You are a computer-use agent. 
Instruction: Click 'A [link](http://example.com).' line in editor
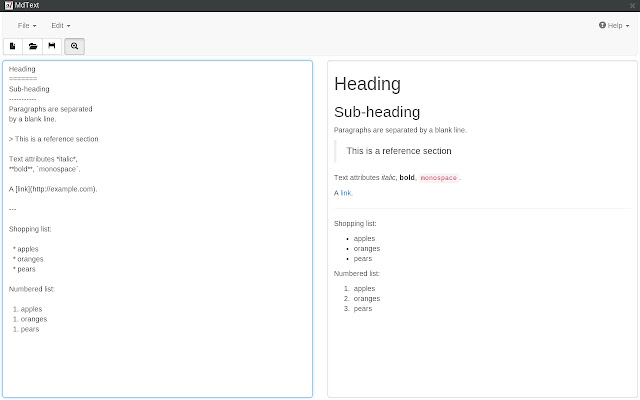(53, 189)
